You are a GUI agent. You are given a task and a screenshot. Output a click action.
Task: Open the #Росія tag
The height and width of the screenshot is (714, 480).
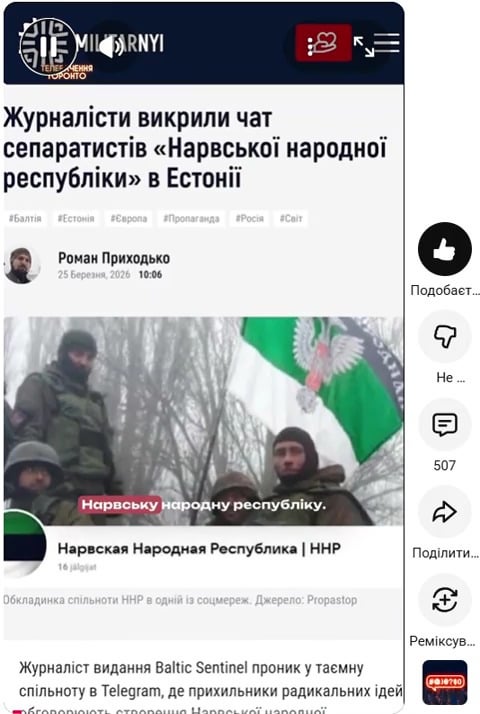coord(250,219)
